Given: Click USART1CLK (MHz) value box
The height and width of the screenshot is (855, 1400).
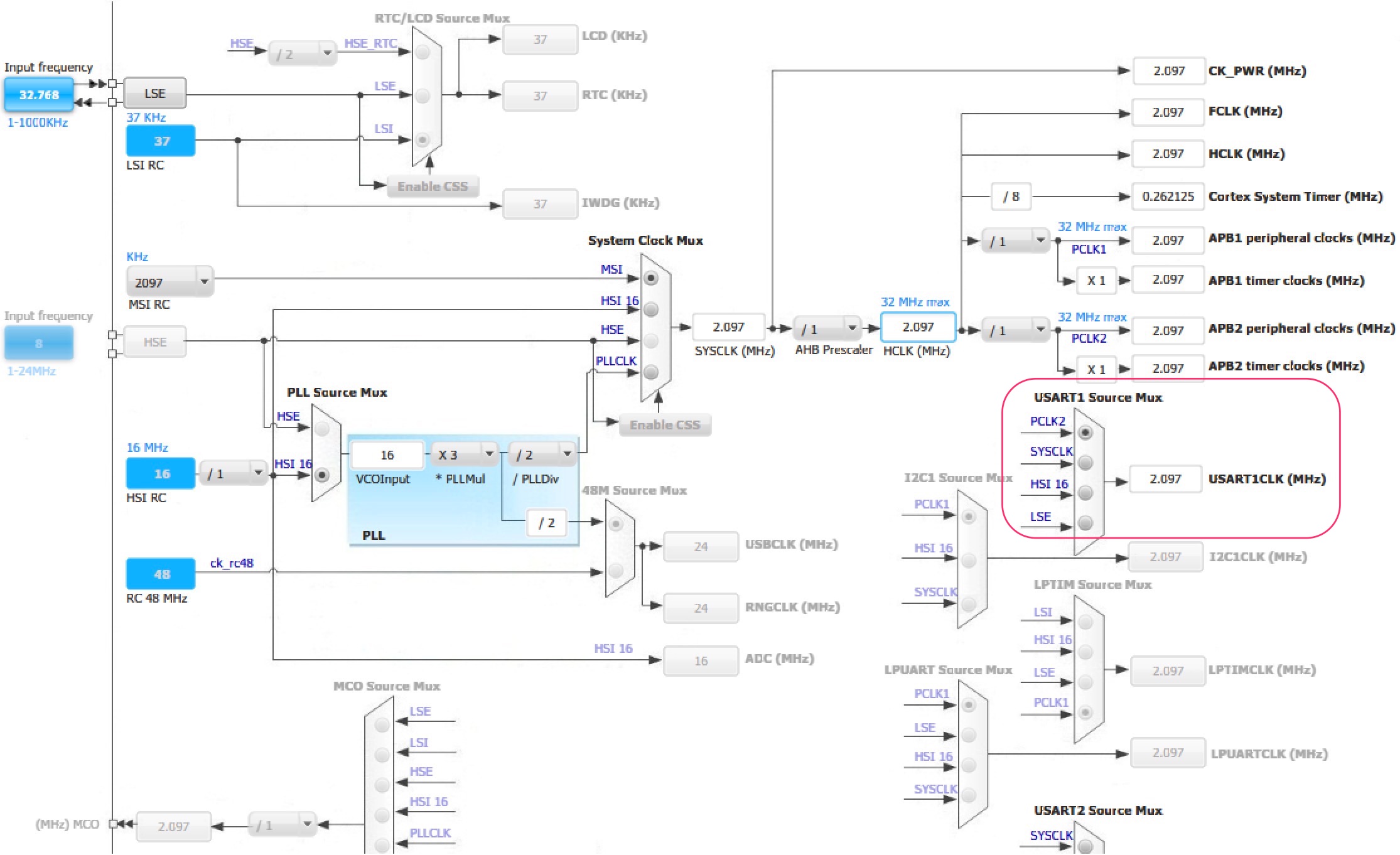Looking at the screenshot, I should pyautogui.click(x=1166, y=479).
